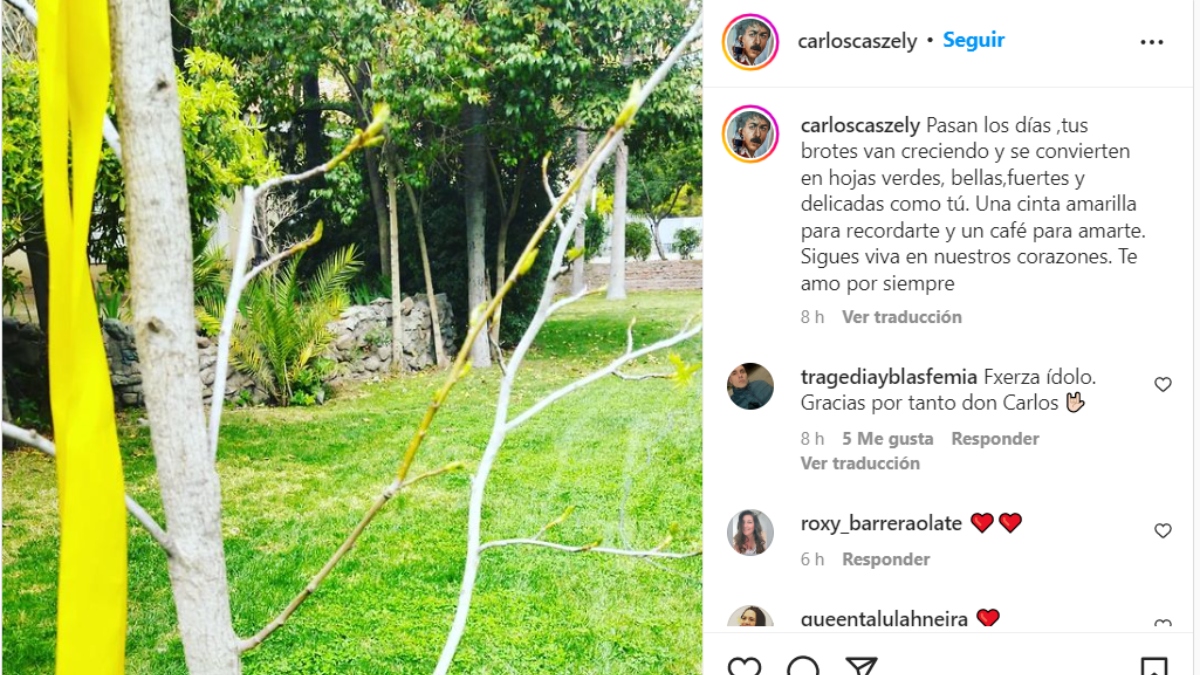Like the post with the heart icon
Image resolution: width=1200 pixels, height=675 pixels.
coord(744,666)
